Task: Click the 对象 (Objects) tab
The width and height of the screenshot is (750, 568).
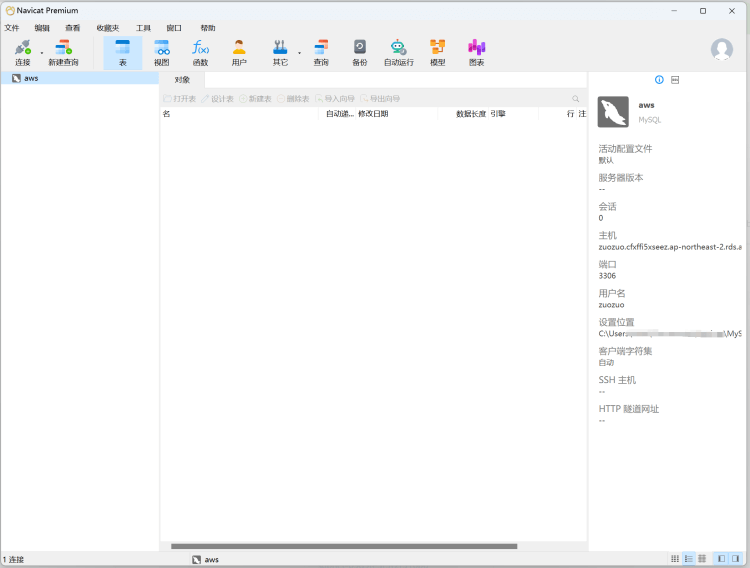Action: [x=182, y=79]
